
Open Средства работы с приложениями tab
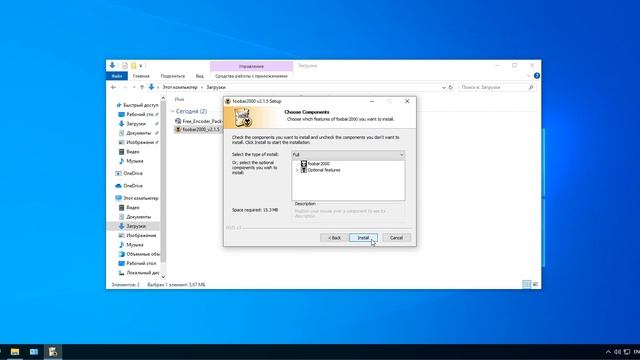click(251, 76)
